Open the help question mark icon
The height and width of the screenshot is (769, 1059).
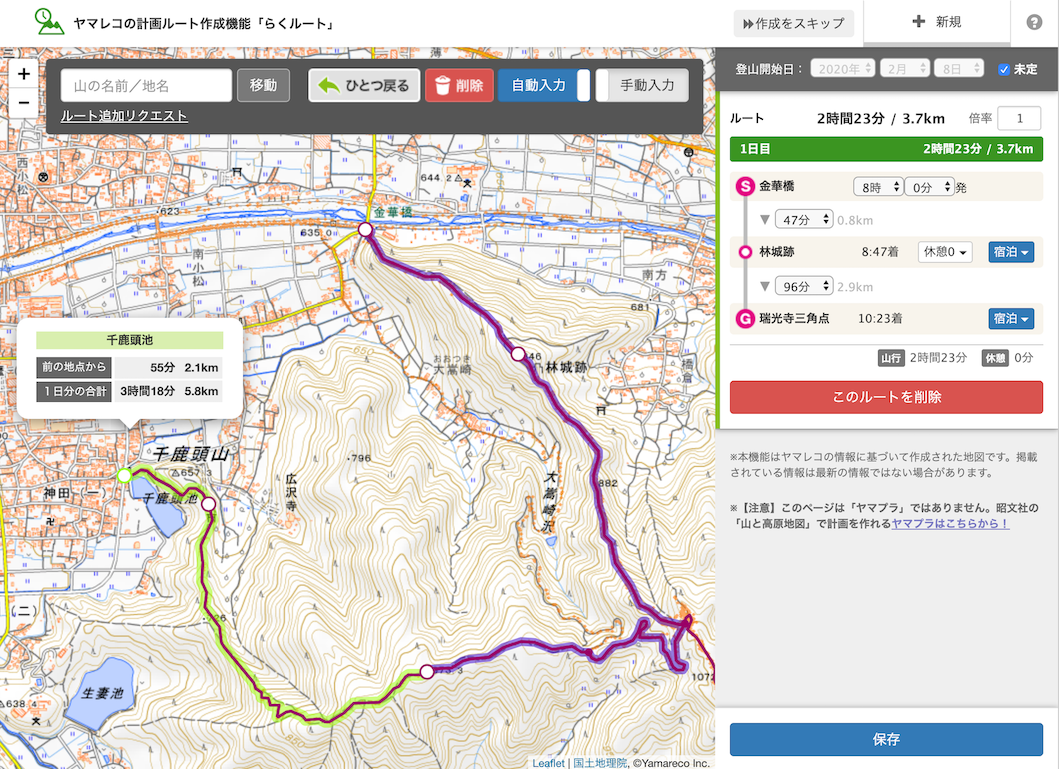point(1034,22)
